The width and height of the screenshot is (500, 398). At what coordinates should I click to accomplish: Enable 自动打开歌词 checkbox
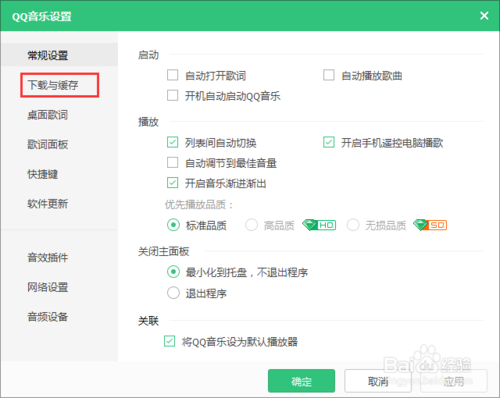pyautogui.click(x=172, y=75)
